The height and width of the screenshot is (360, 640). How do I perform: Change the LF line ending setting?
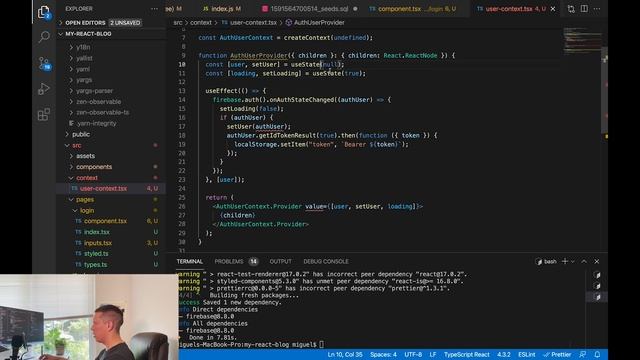[x=433, y=354]
